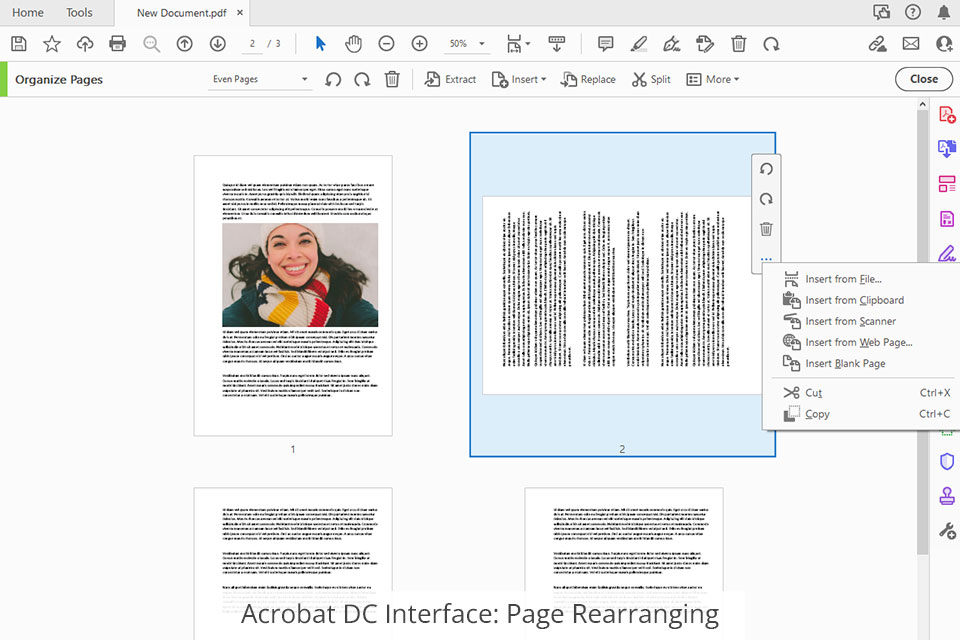The width and height of the screenshot is (960, 640).
Task: Go to next page arrow icon
Action: pos(217,43)
